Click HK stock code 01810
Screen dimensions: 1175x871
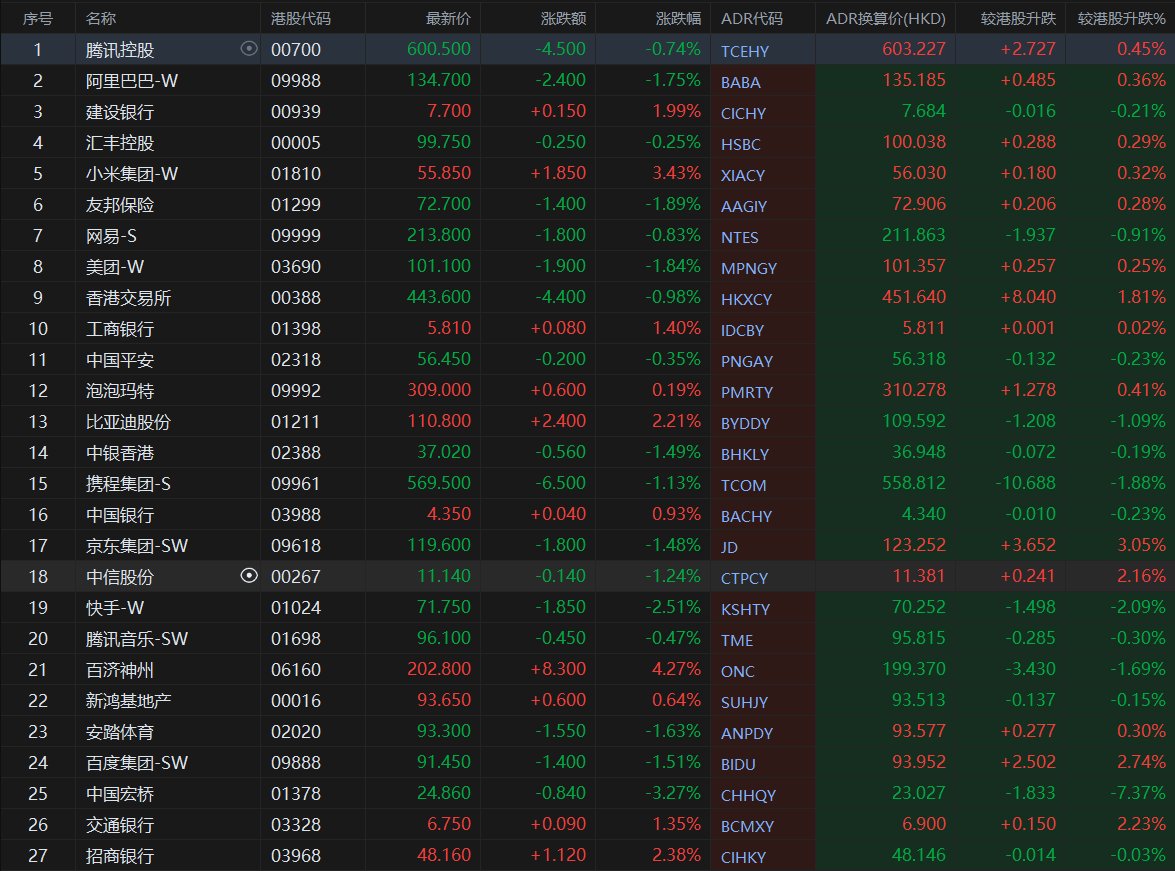295,173
